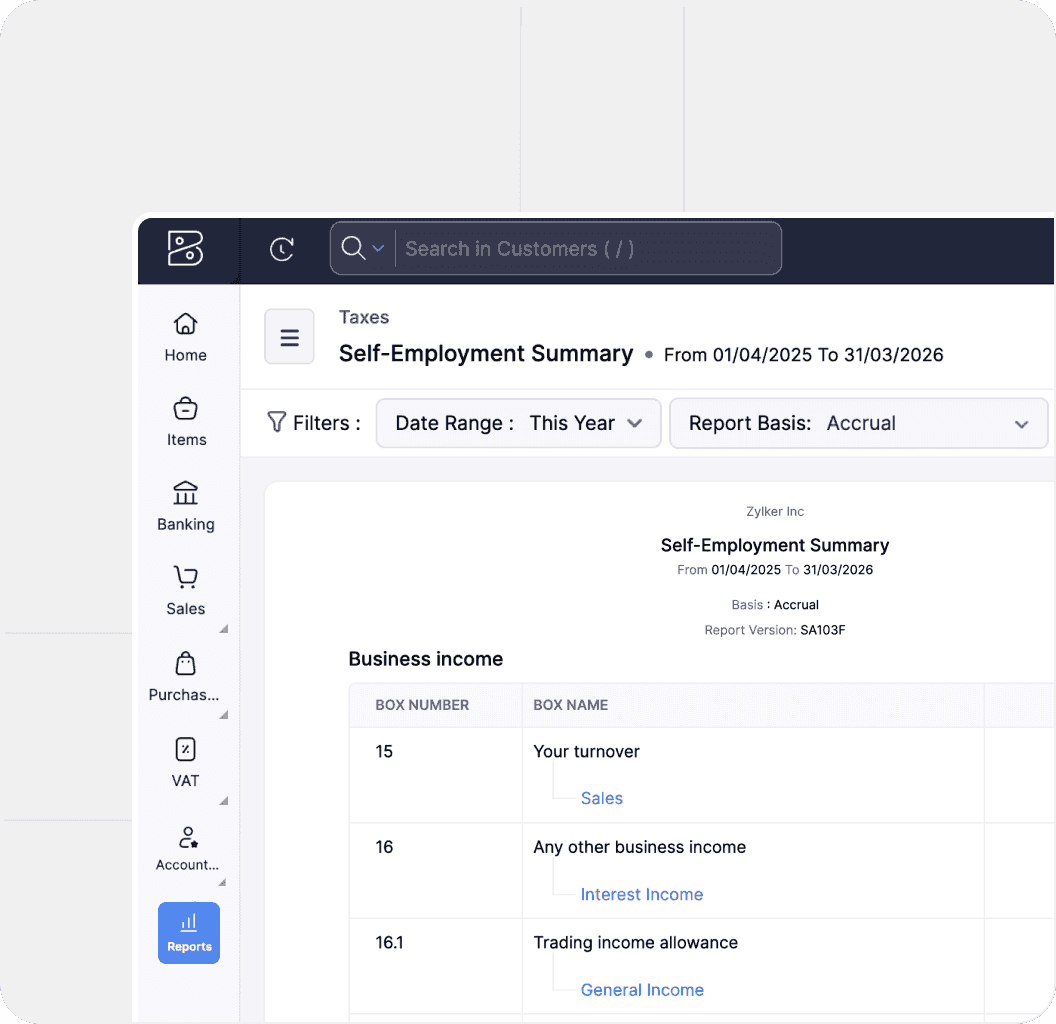
Task: Open recent activity history icon
Action: click(x=282, y=249)
